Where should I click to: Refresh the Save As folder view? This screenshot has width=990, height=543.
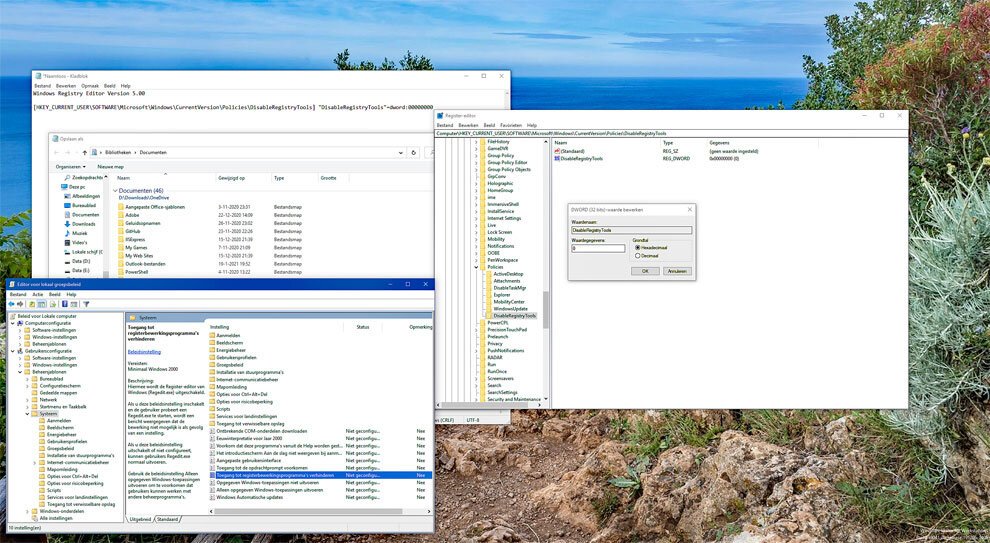coord(414,152)
